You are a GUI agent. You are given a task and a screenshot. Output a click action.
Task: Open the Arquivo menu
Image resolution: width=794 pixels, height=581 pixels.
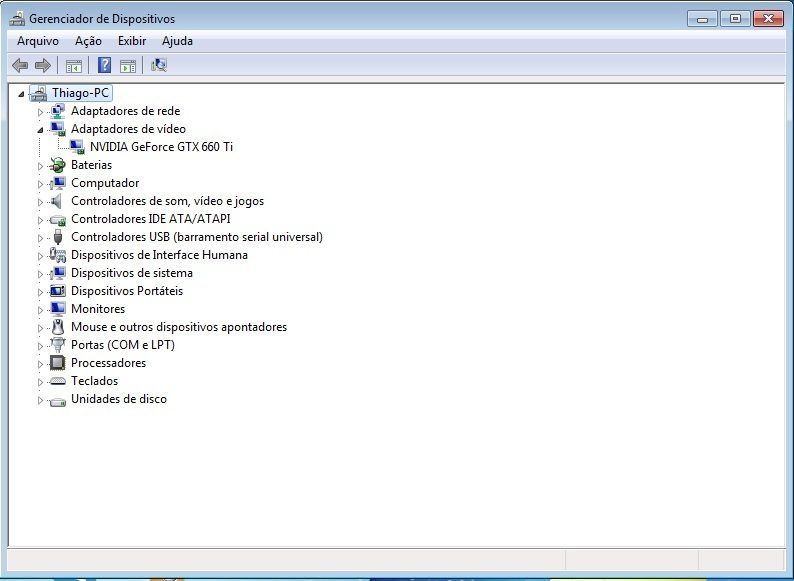tap(38, 41)
